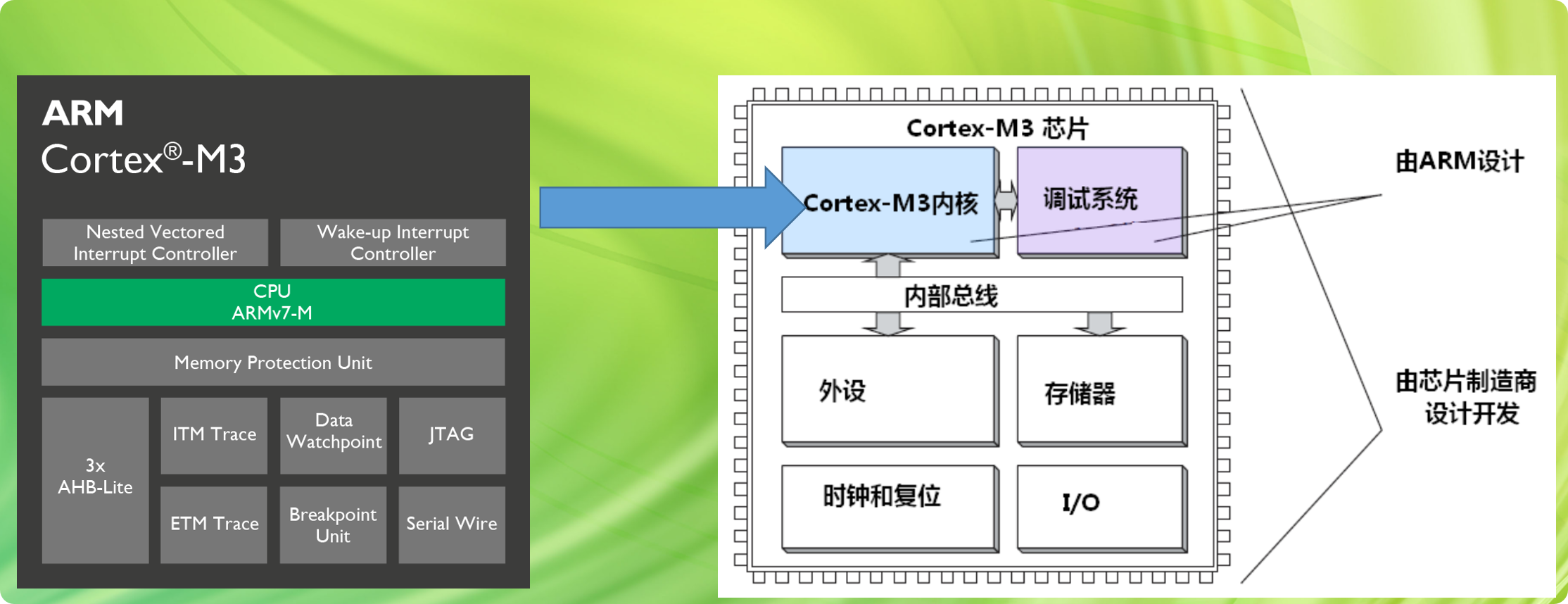Click the Cortex-M3 芯片 heading
Viewport: 1568px width, 604px height.
(997, 128)
